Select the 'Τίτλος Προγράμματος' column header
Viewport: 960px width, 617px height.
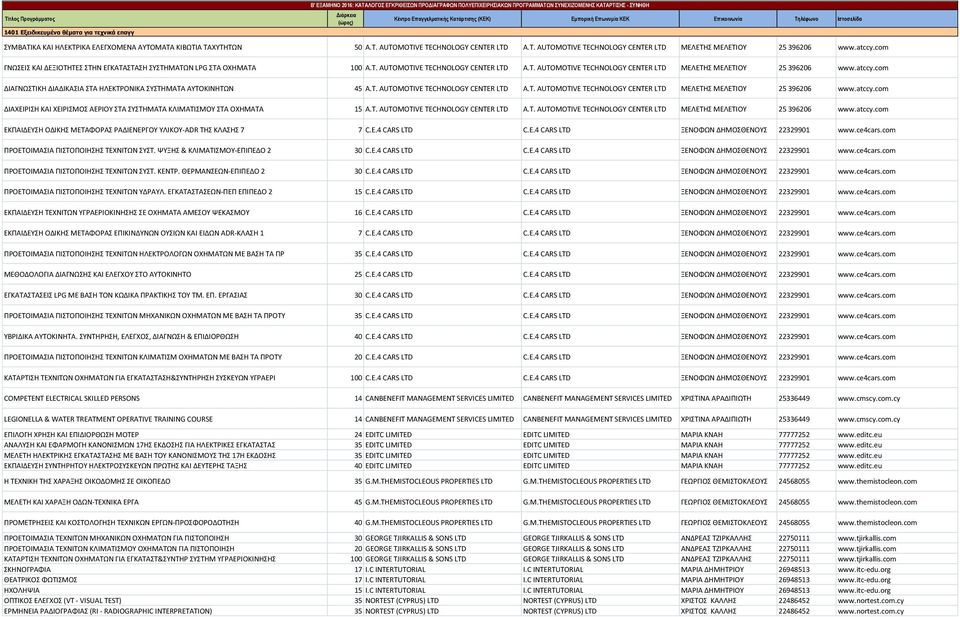click(x=165, y=19)
